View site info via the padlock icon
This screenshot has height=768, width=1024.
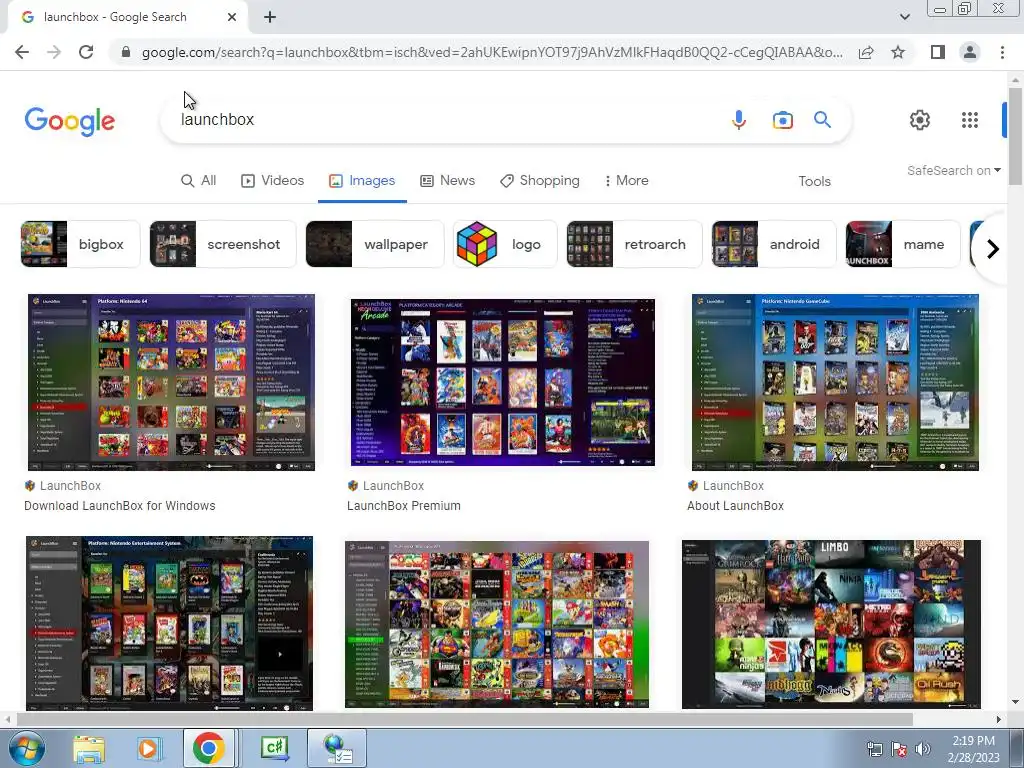tap(126, 52)
